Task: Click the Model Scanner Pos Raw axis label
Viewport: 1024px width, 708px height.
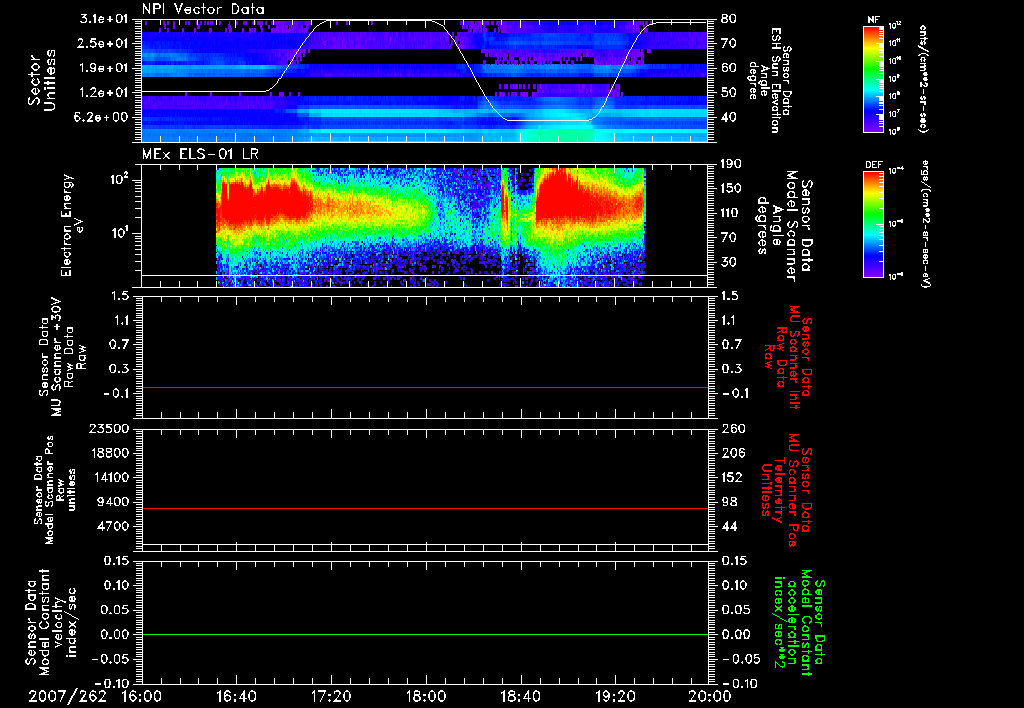Action: [x=54, y=490]
